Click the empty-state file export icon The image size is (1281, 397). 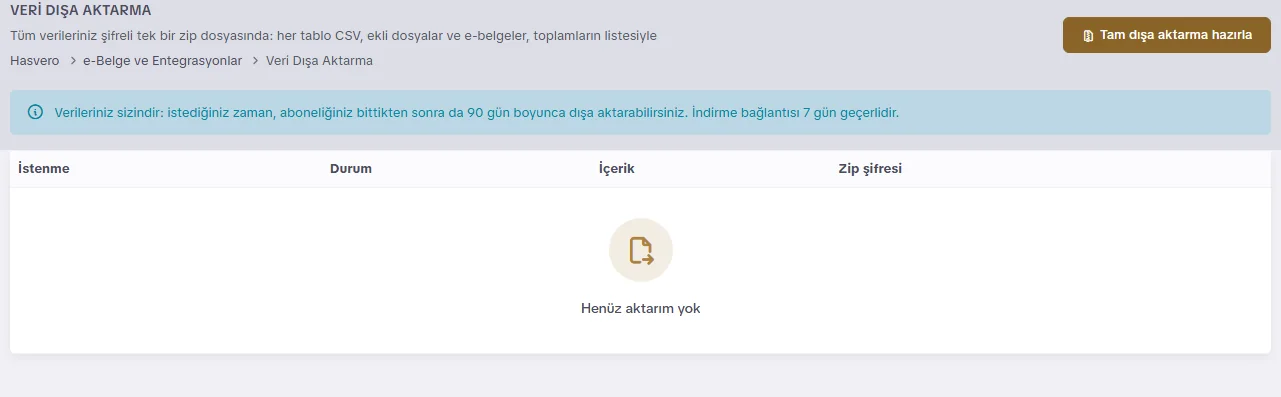coord(641,250)
